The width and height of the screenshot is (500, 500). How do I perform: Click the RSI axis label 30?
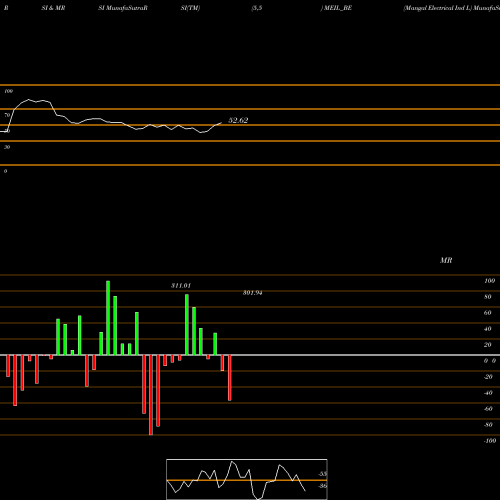(7, 147)
